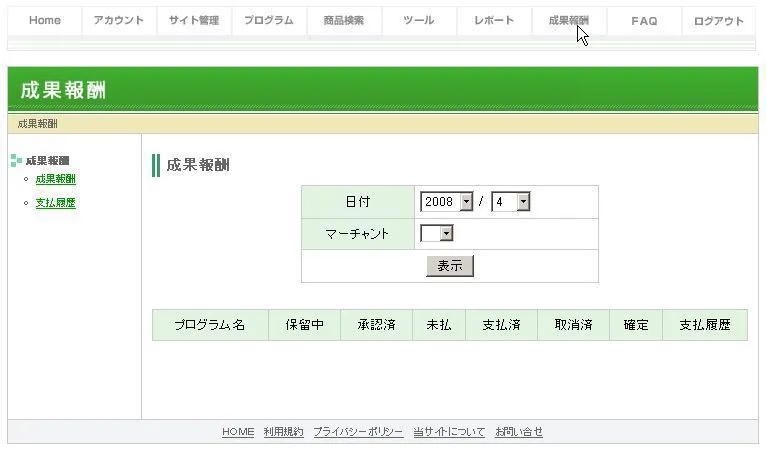Open the 利用規約 footer link

pyautogui.click(x=283, y=432)
